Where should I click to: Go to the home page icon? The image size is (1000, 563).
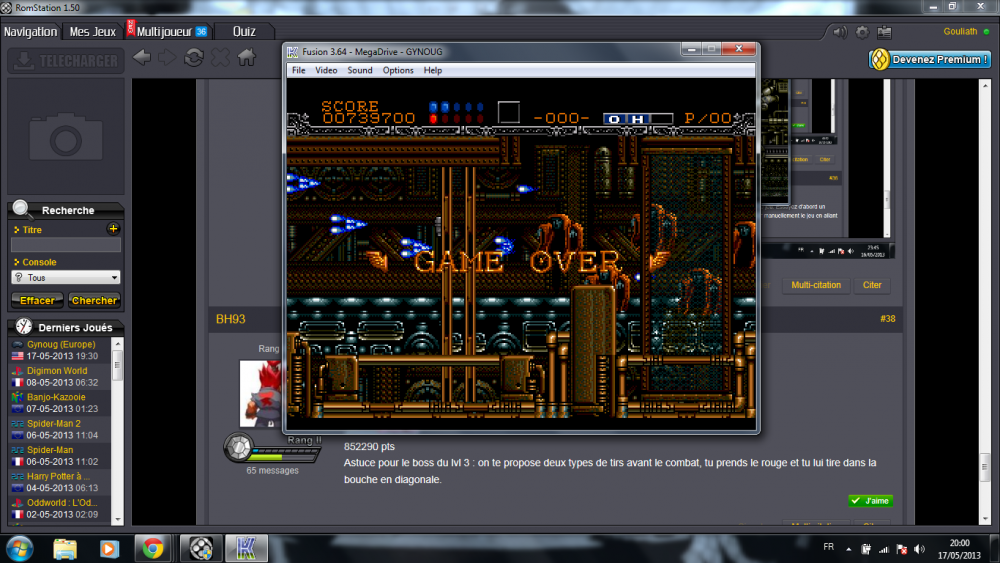coord(247,57)
